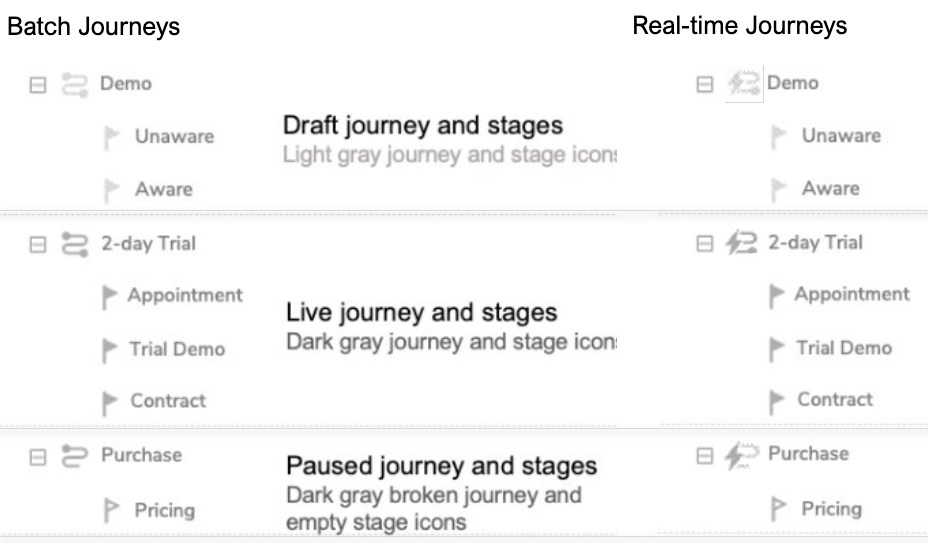928x543 pixels.
Task: Click flag icon beside real-time Contract stage
Action: [777, 401]
